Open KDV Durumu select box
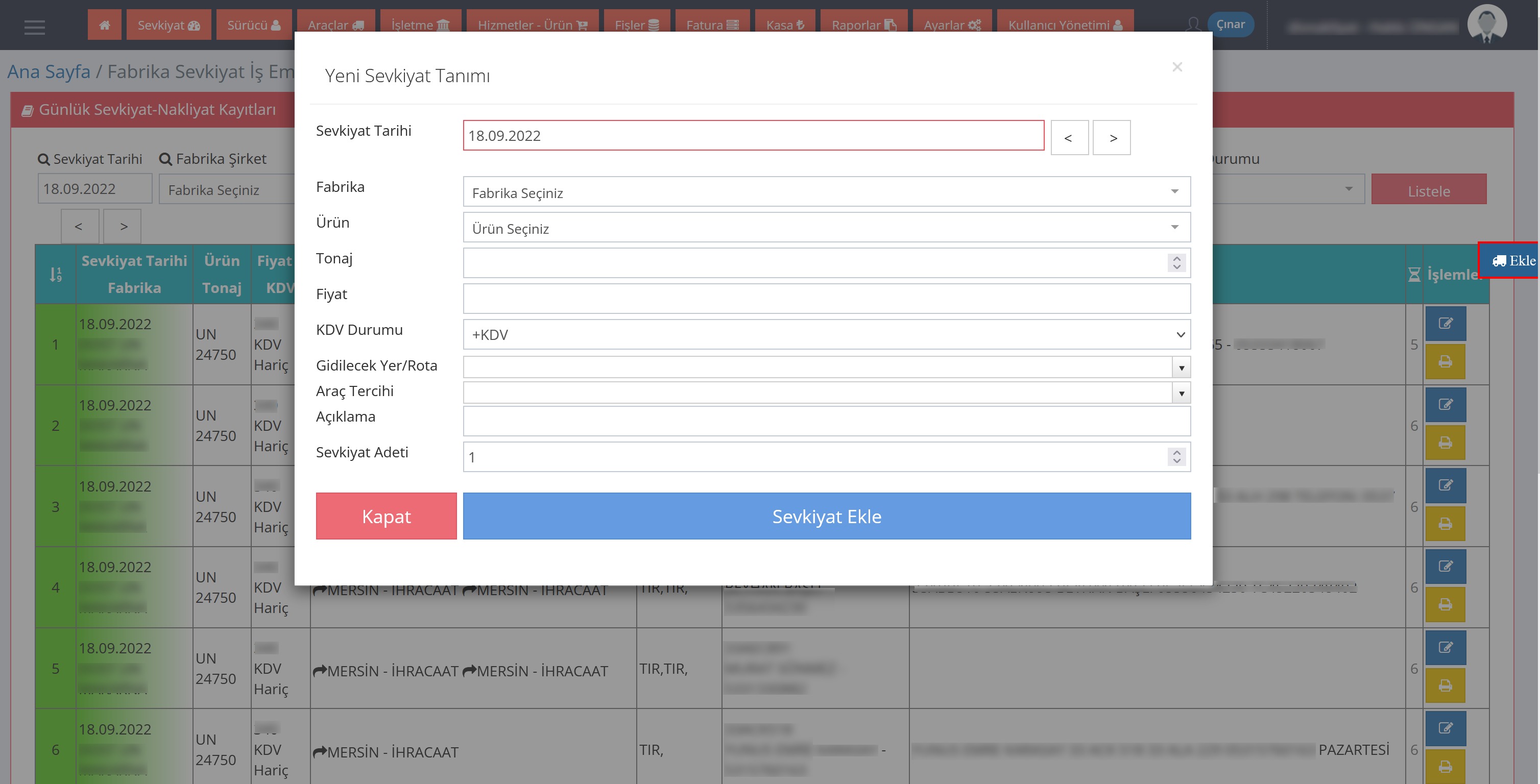Image resolution: width=1540 pixels, height=784 pixels. 826,335
